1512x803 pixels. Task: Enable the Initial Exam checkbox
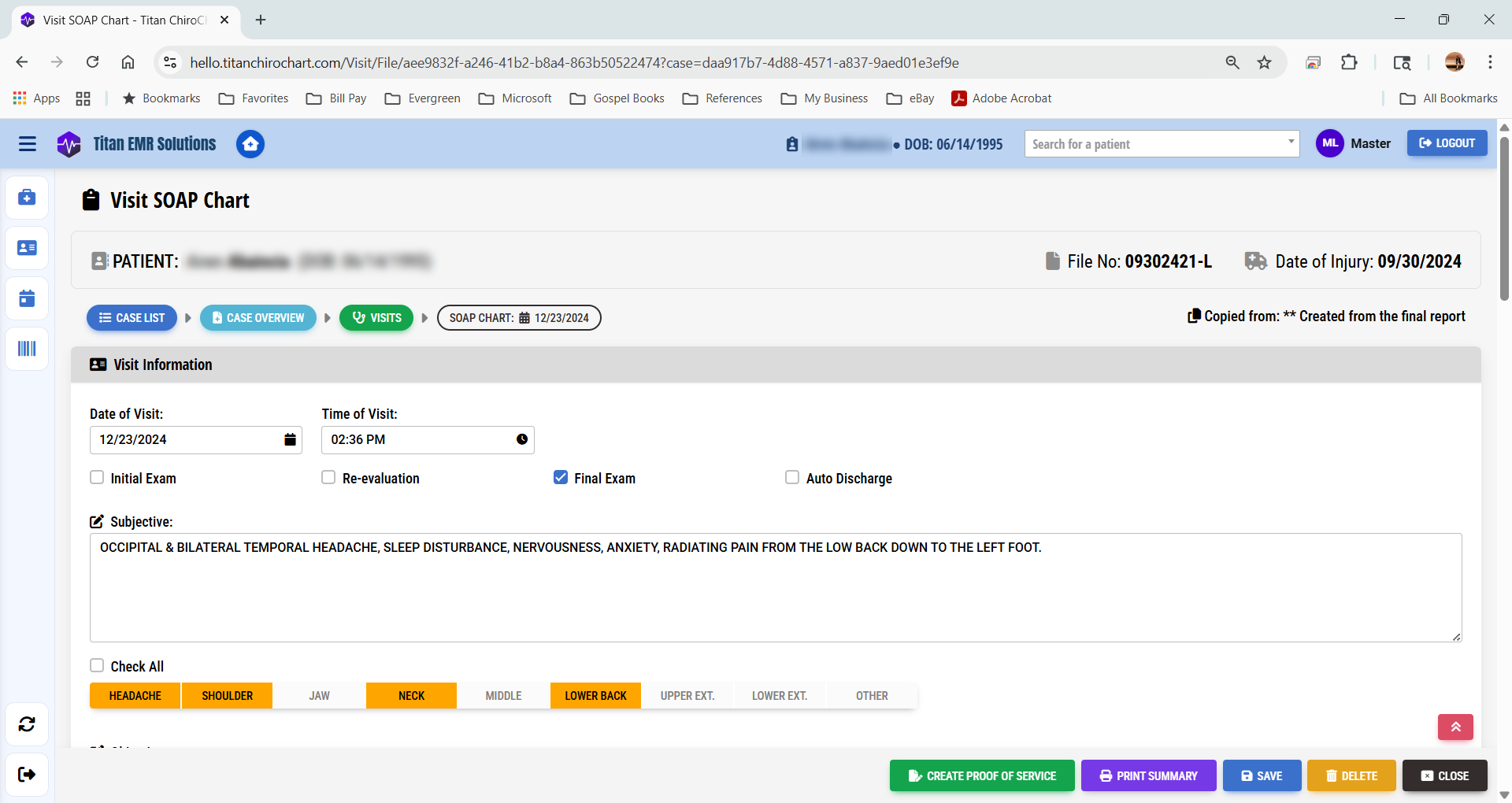click(96, 477)
